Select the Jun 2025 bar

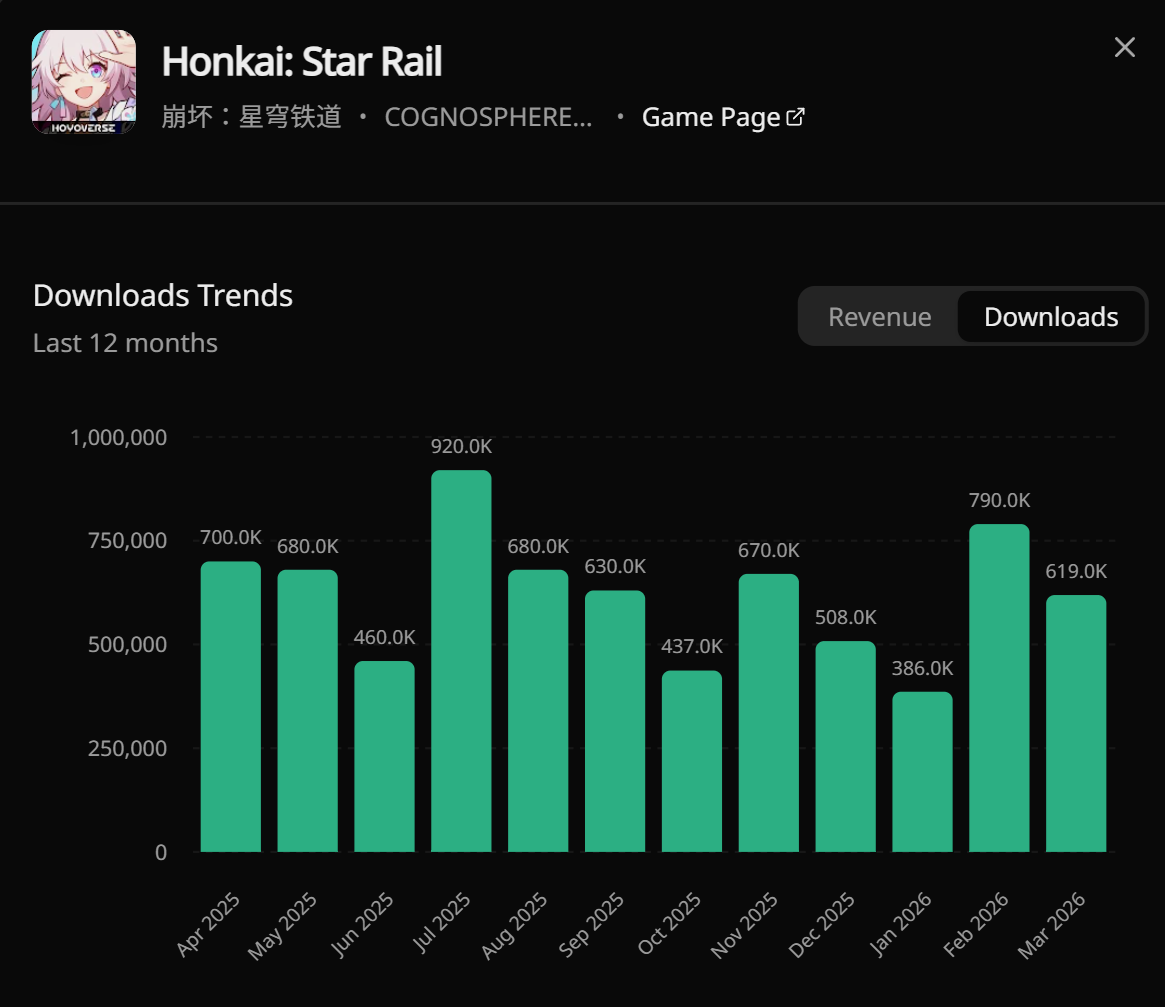pyautogui.click(x=384, y=757)
